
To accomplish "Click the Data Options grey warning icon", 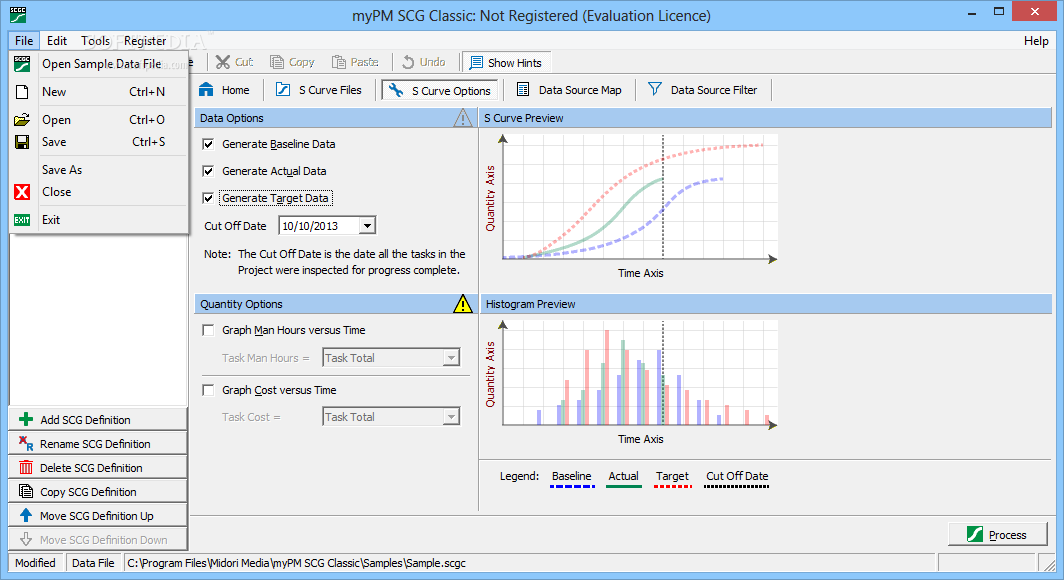I will click(463, 118).
